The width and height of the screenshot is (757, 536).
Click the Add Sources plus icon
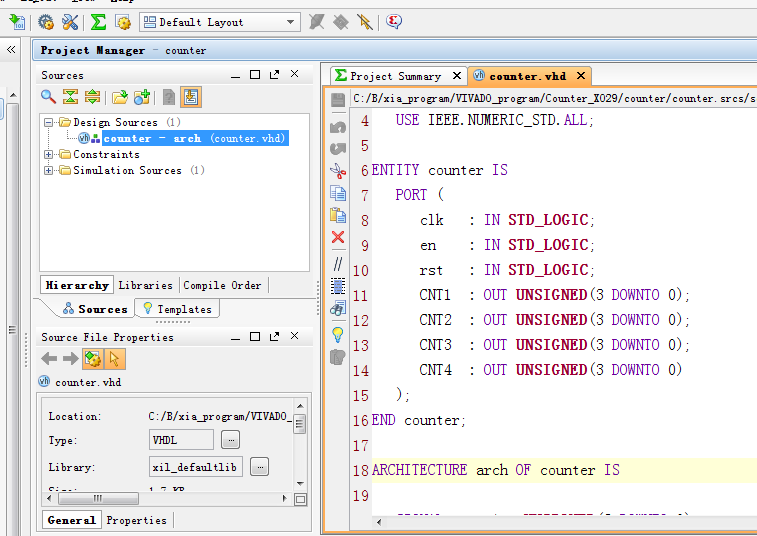point(142,97)
